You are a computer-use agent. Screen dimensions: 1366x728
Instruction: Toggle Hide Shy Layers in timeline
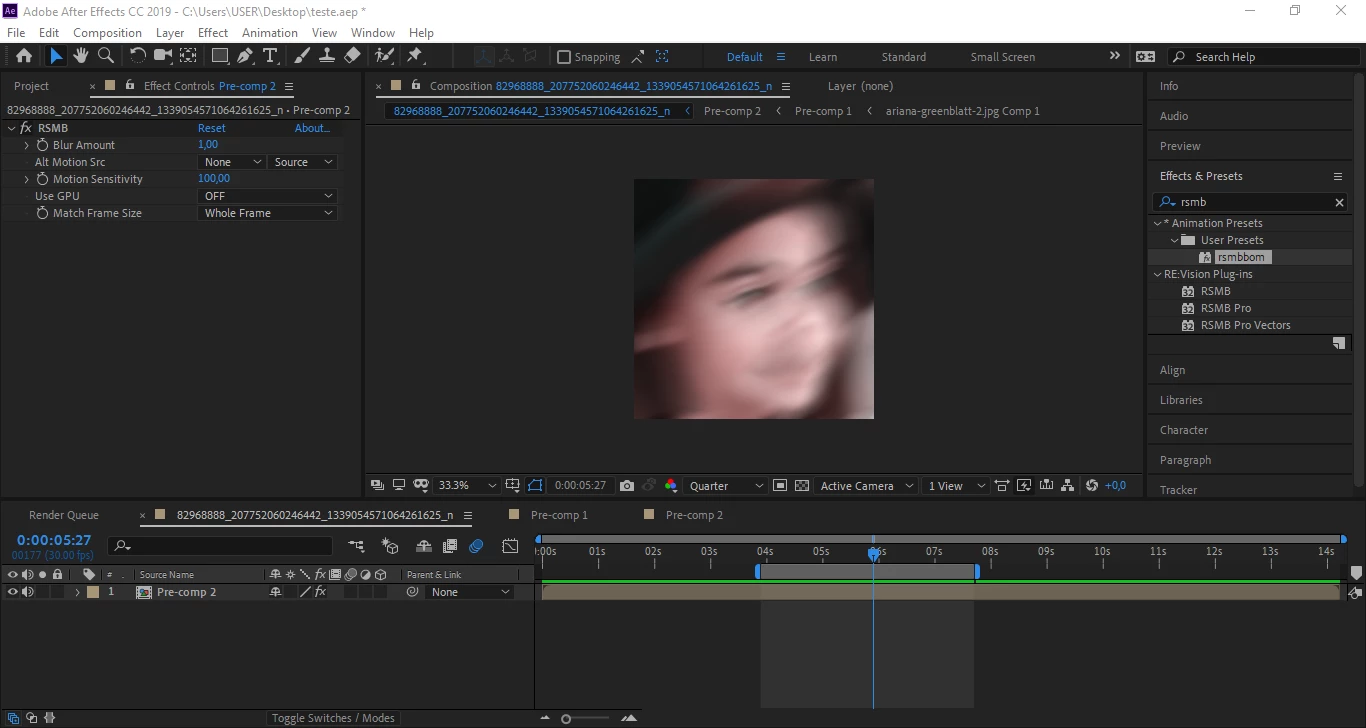(x=423, y=546)
